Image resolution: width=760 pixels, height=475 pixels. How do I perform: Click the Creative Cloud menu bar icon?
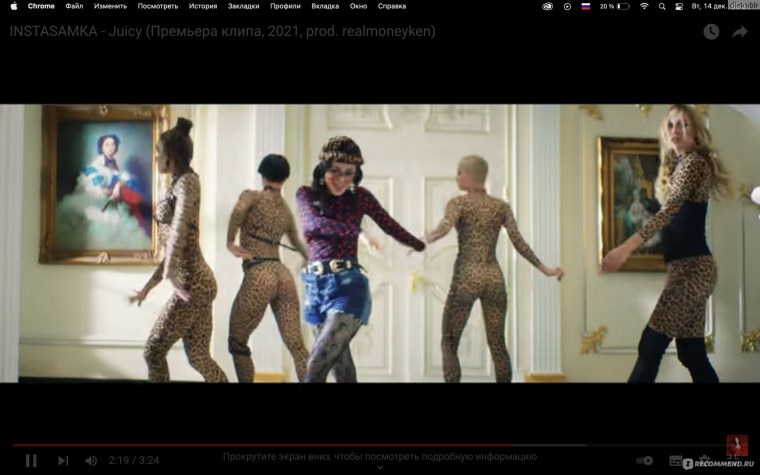point(548,6)
